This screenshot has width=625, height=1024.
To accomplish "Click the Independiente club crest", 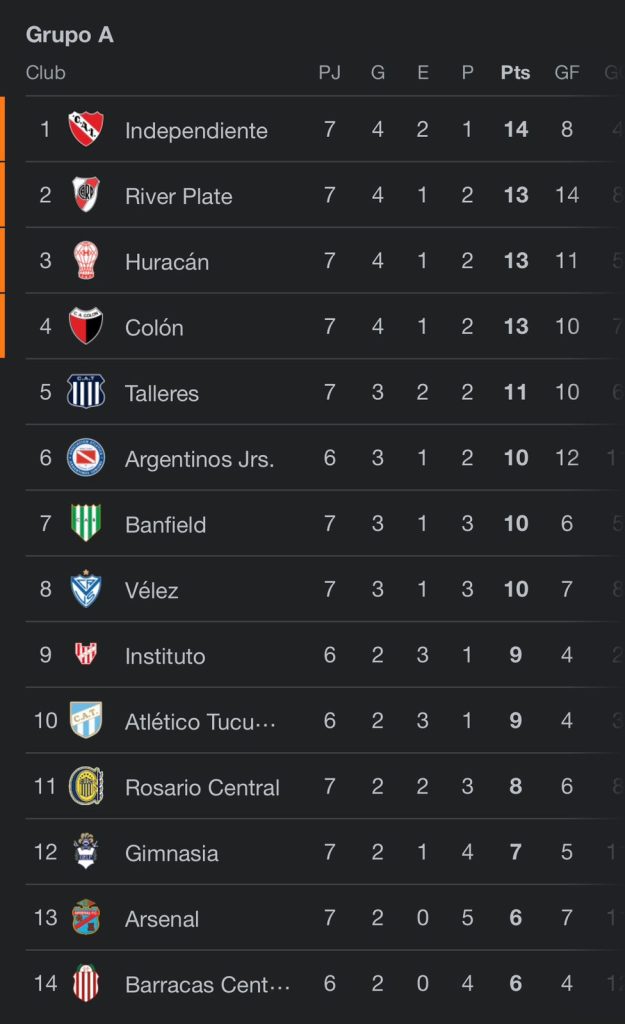I will coord(86,129).
